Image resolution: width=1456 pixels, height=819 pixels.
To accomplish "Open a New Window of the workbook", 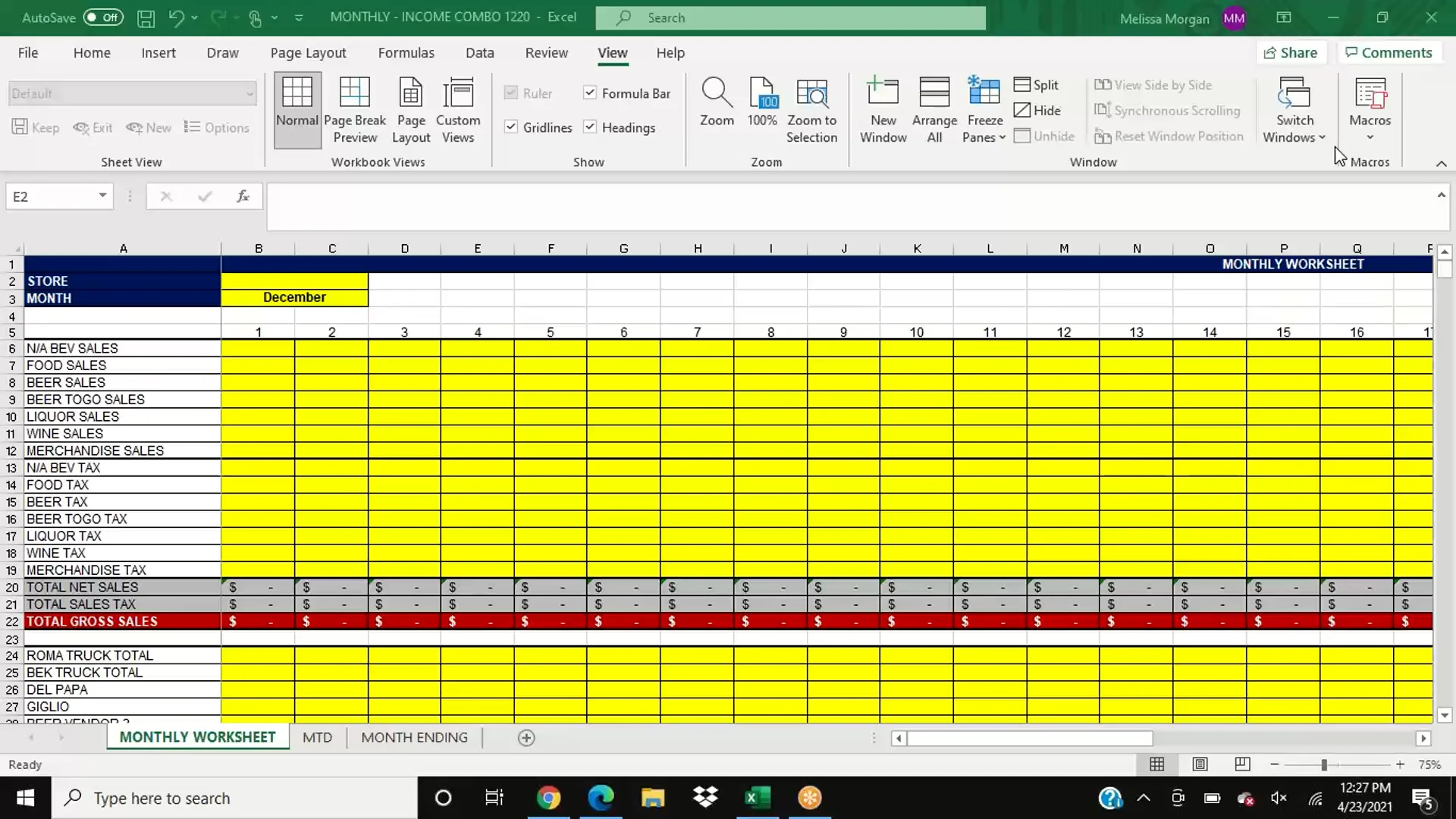I will 882,108.
